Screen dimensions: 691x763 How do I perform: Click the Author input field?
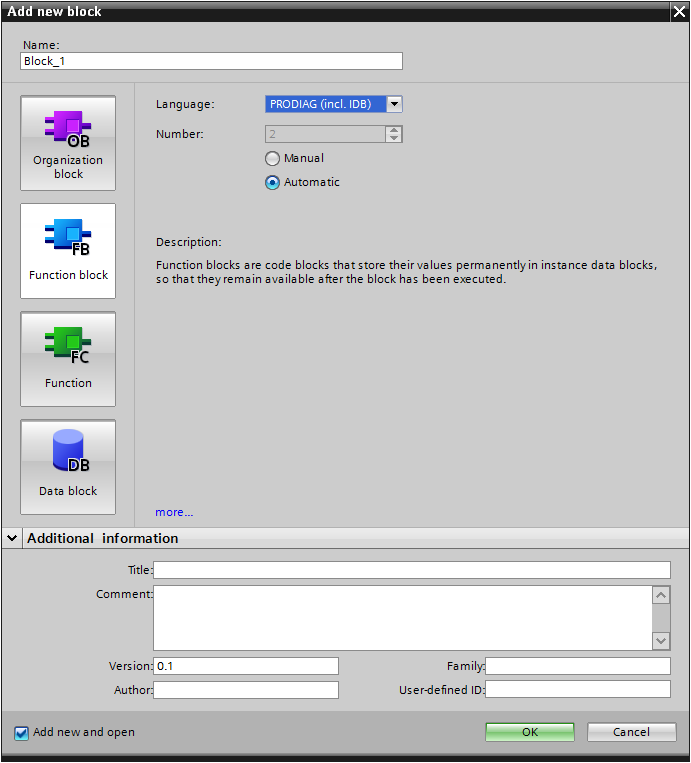246,690
